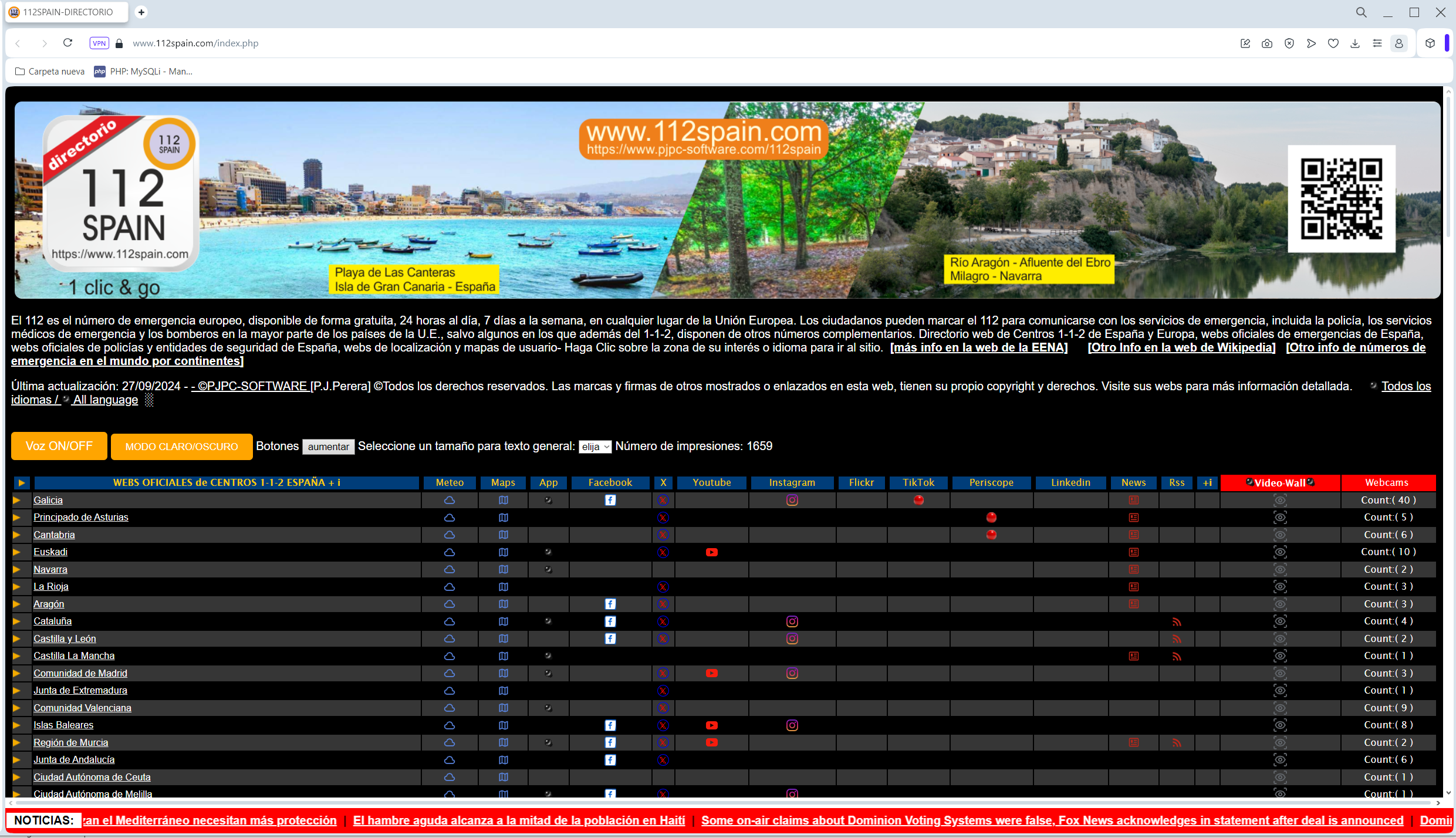Toggle the Junta de Andalucía Video-Wall eye icon

pos(1280,759)
